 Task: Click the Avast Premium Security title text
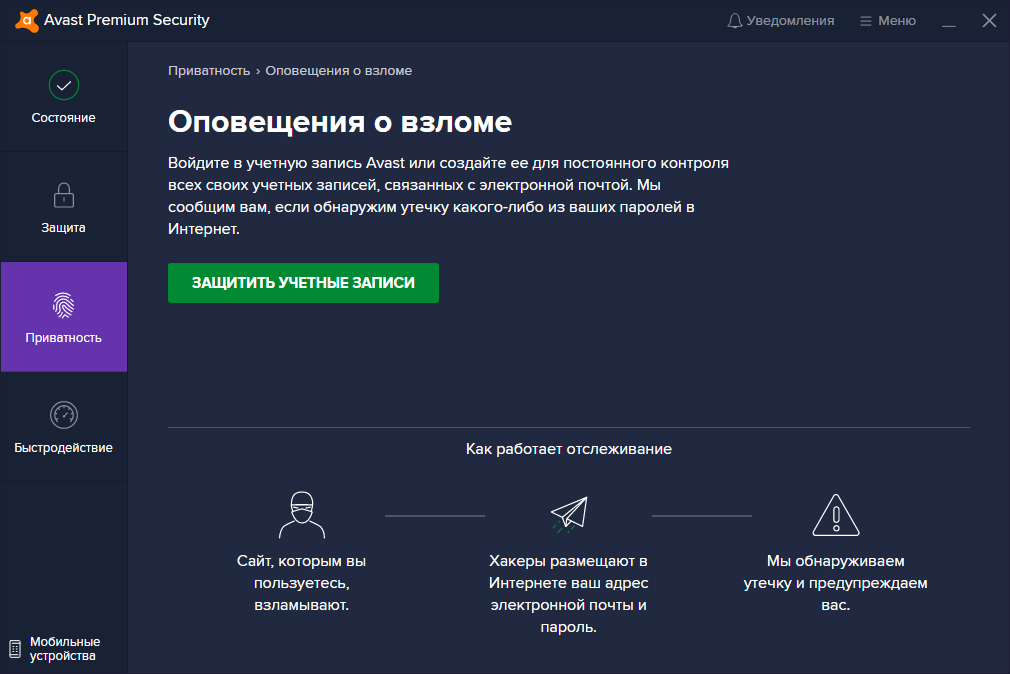127,20
